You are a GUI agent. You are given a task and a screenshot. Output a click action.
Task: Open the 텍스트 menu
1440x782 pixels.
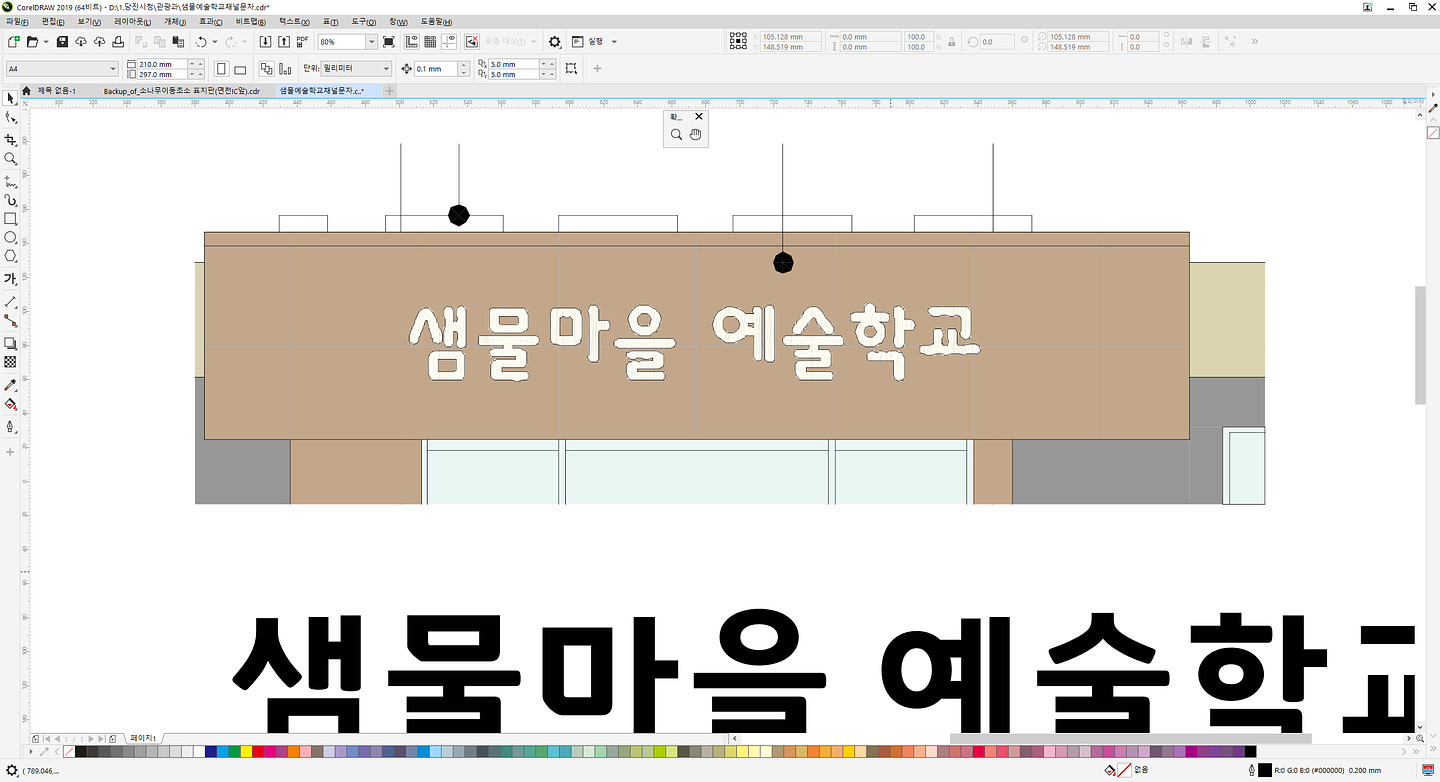293,21
